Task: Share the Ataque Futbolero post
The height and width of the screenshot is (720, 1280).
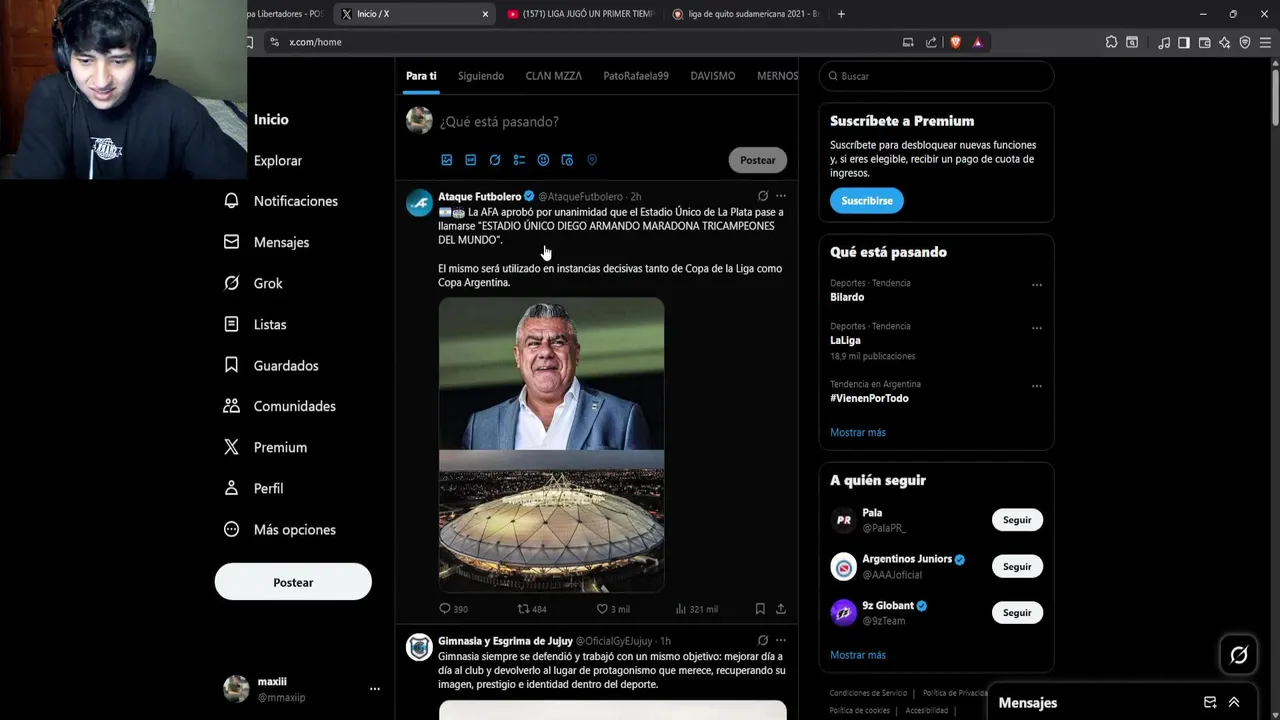Action: (x=781, y=609)
